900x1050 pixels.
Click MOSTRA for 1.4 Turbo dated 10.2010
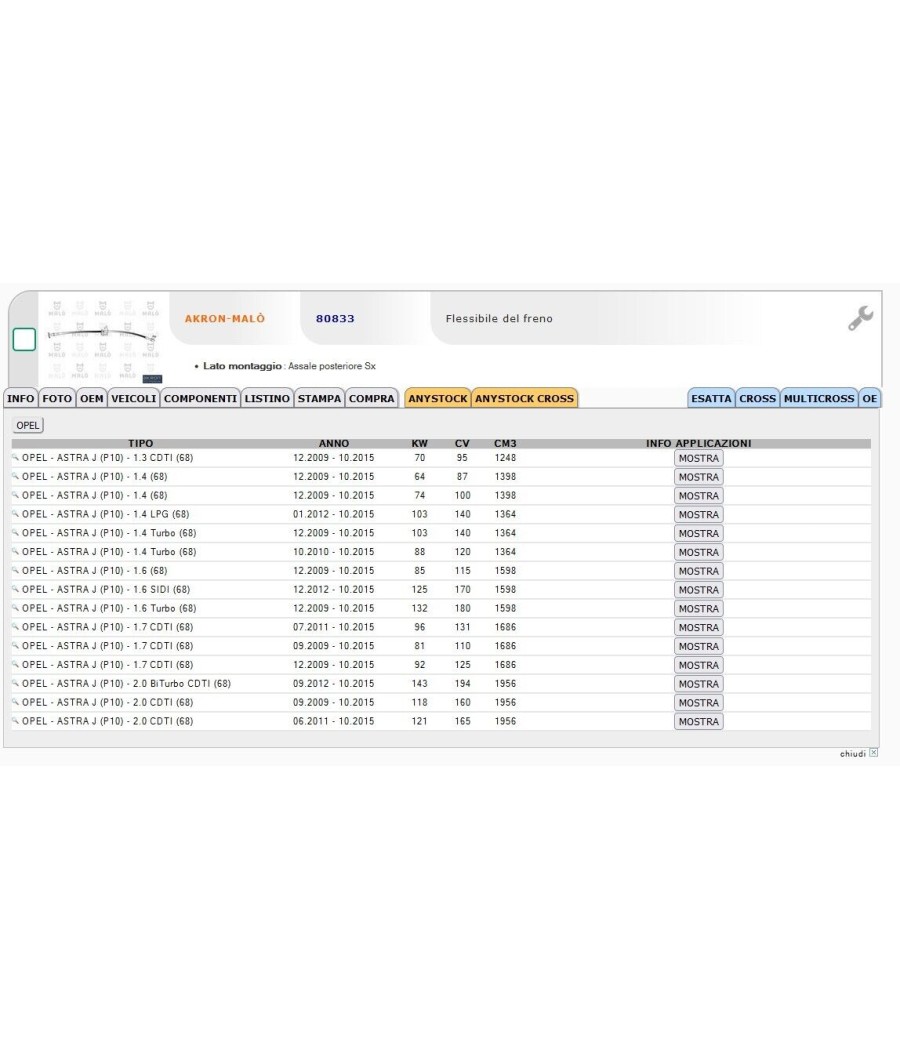pyautogui.click(x=698, y=552)
